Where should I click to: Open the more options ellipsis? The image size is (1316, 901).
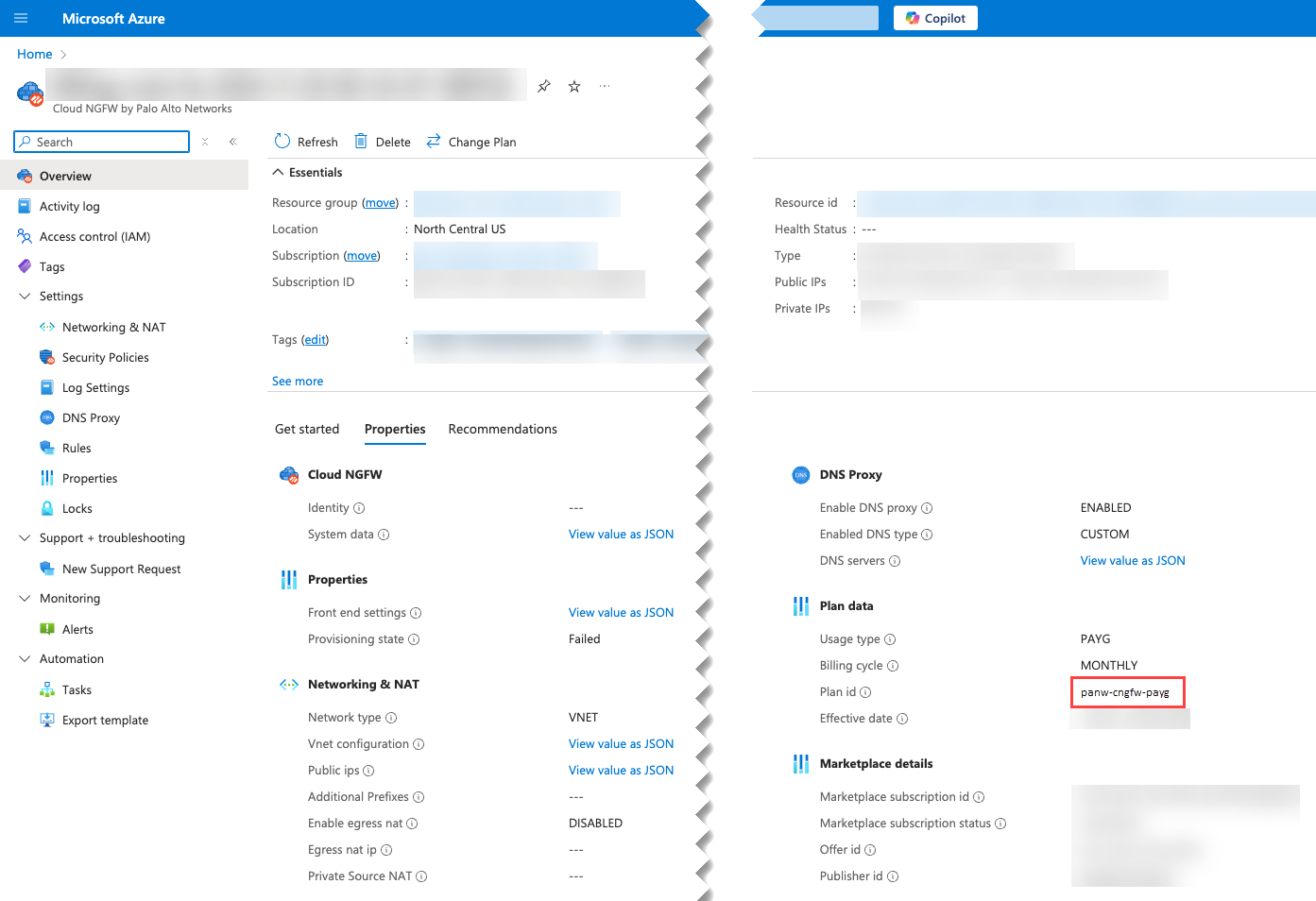click(605, 86)
